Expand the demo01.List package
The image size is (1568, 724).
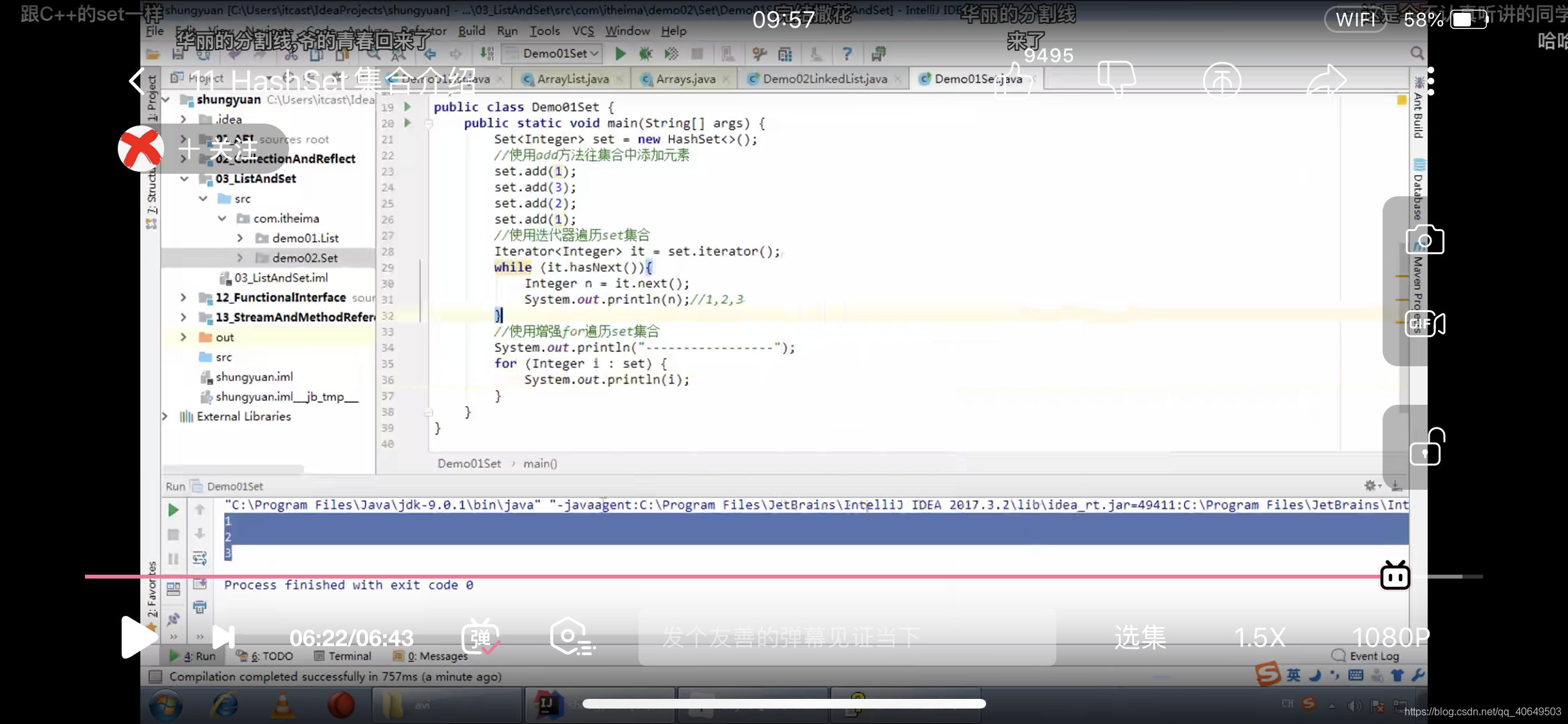(240, 238)
